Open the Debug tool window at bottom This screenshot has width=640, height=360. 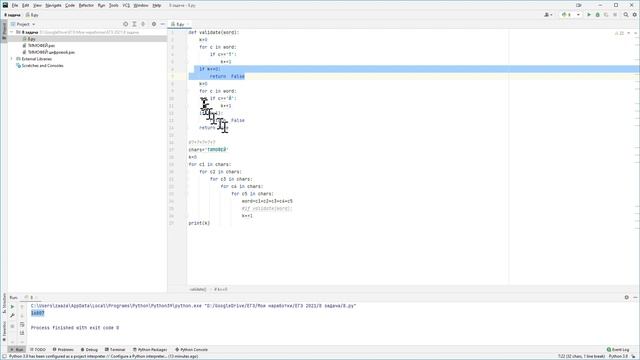point(89,350)
